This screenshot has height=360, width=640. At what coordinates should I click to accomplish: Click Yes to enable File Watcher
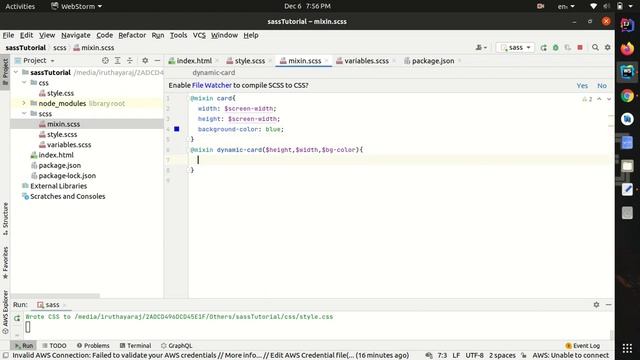pyautogui.click(x=582, y=85)
